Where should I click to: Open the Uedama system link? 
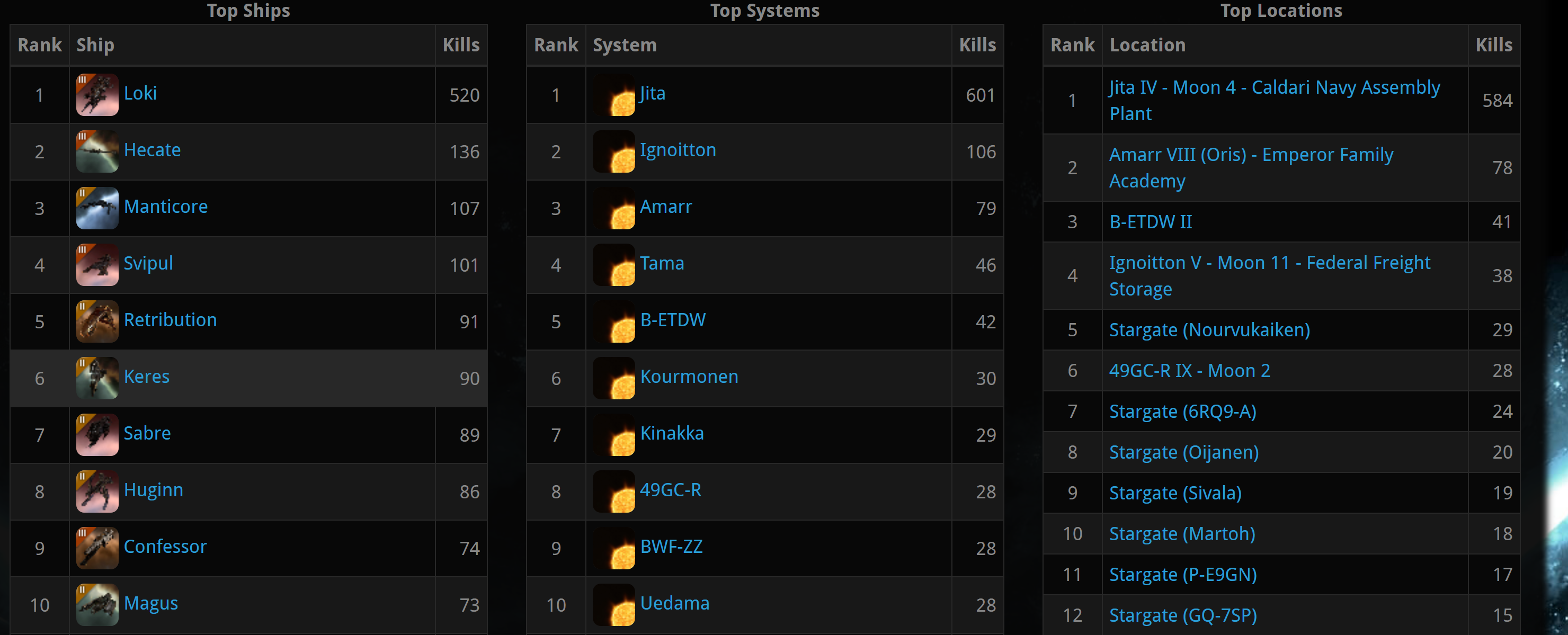(x=675, y=603)
